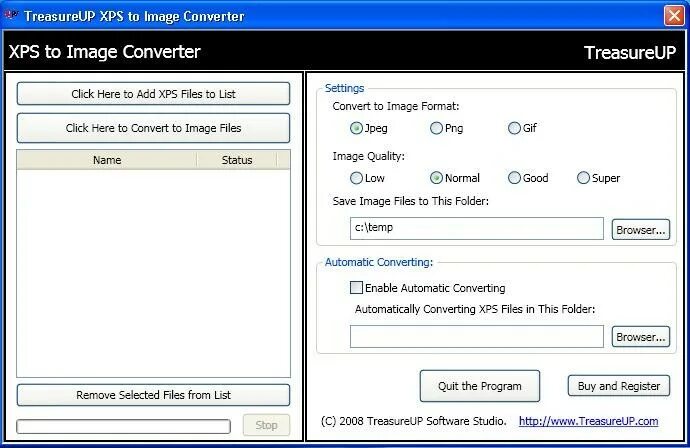This screenshot has width=690, height=448.
Task: Click the Name column header
Action: click(107, 160)
